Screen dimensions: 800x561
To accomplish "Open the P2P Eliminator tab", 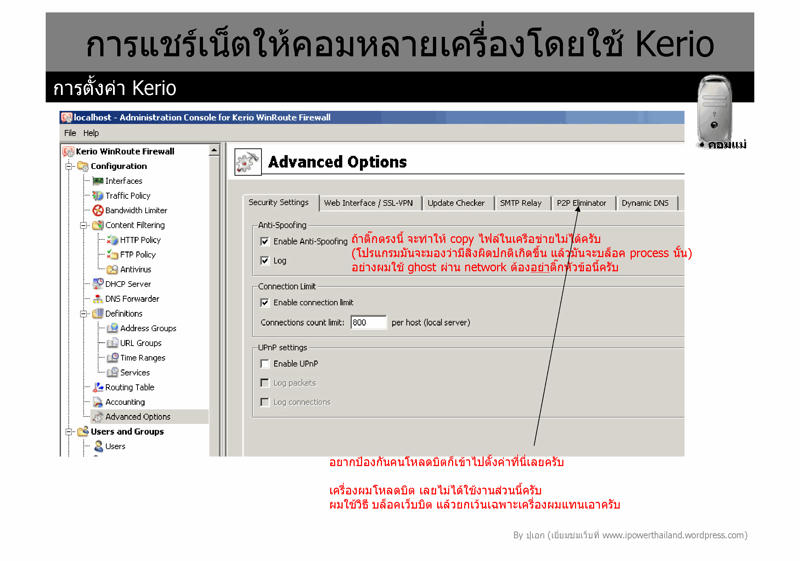I will [581, 203].
